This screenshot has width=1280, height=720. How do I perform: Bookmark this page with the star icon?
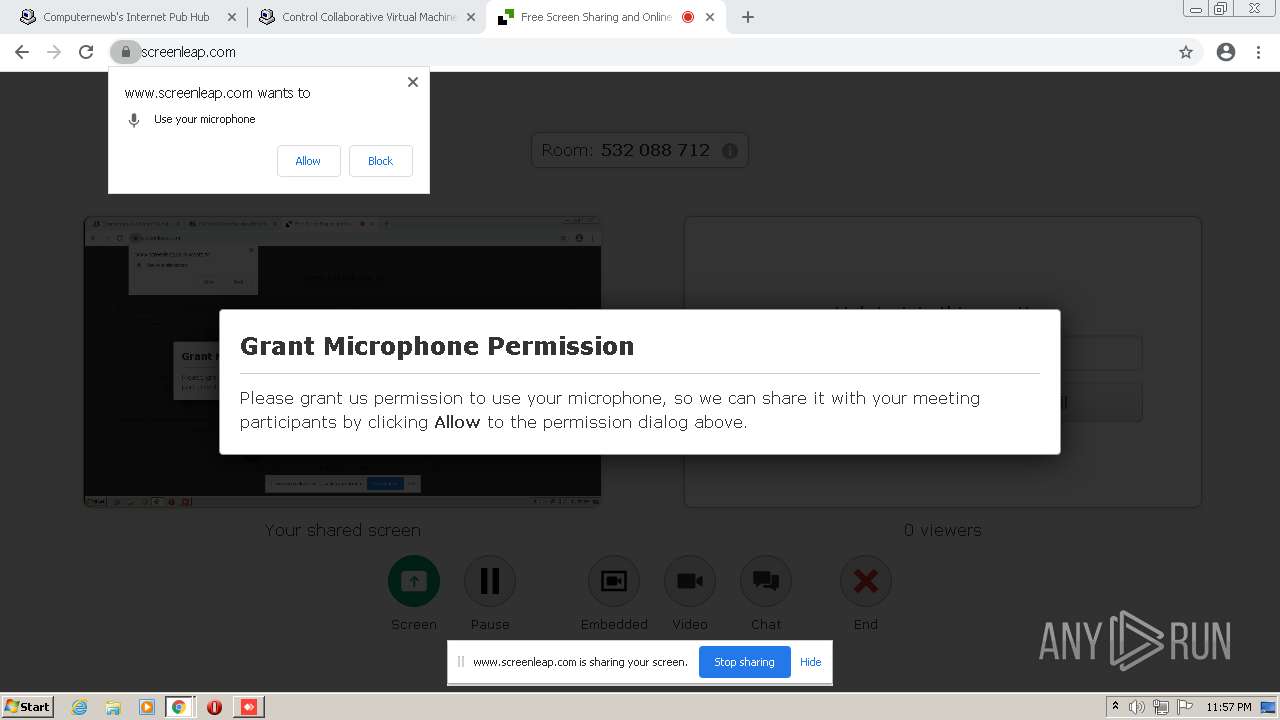click(1186, 52)
